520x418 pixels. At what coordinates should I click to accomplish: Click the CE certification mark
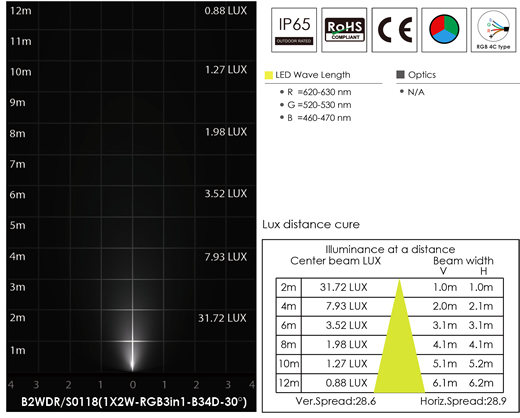click(394, 30)
